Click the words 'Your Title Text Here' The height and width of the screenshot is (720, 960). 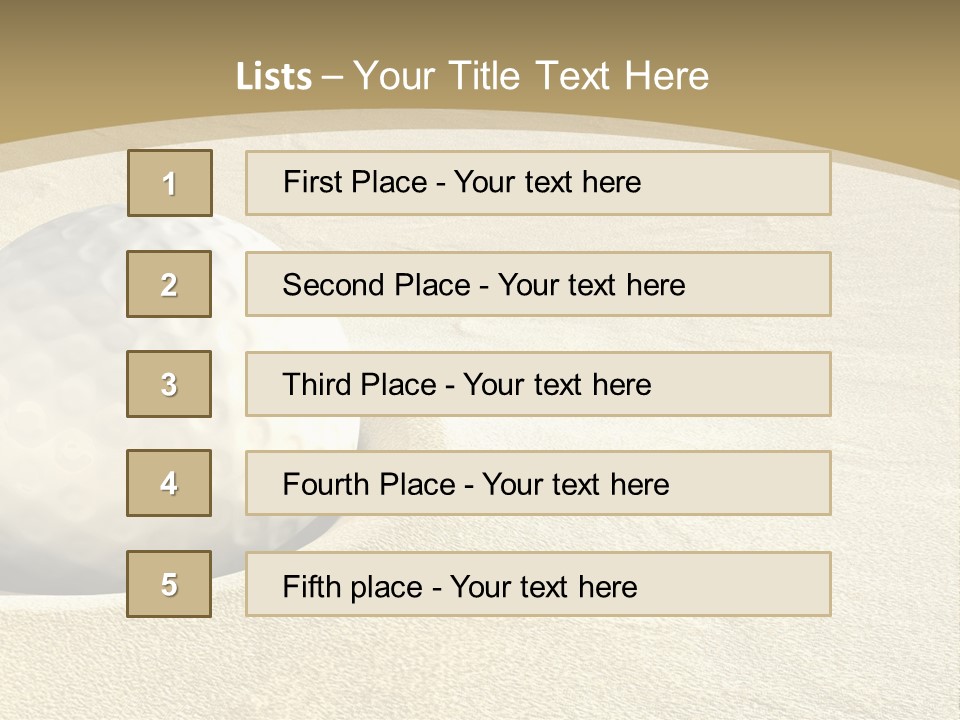[x=531, y=76]
